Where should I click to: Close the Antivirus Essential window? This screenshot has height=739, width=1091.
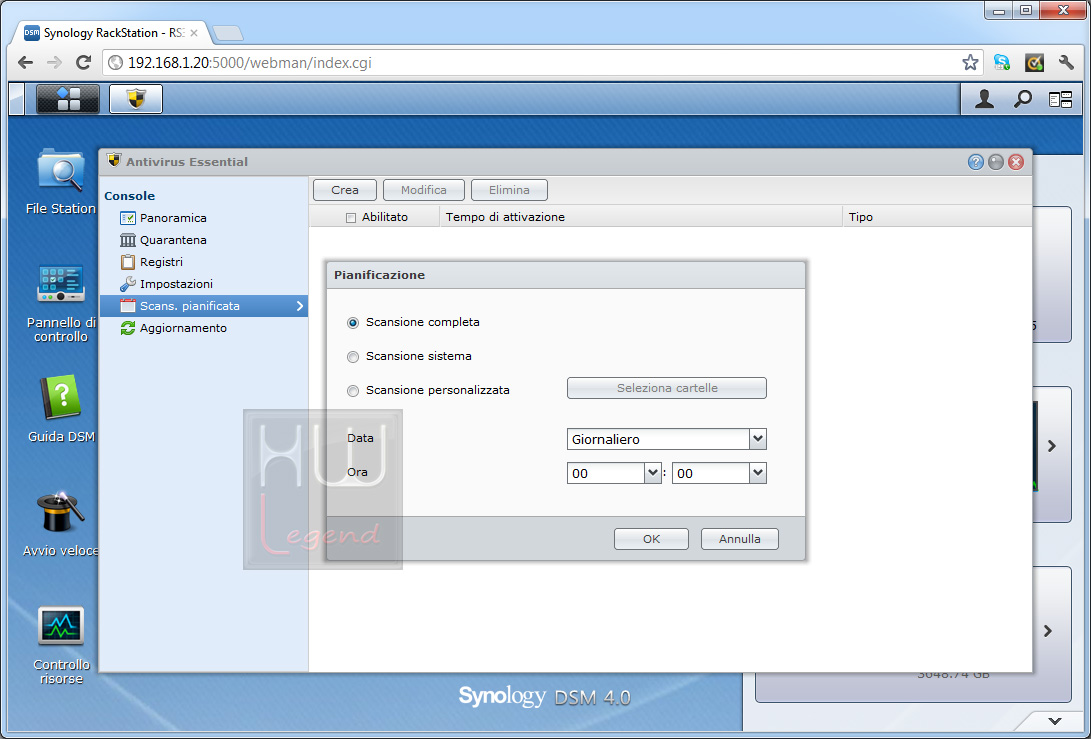tap(1016, 162)
